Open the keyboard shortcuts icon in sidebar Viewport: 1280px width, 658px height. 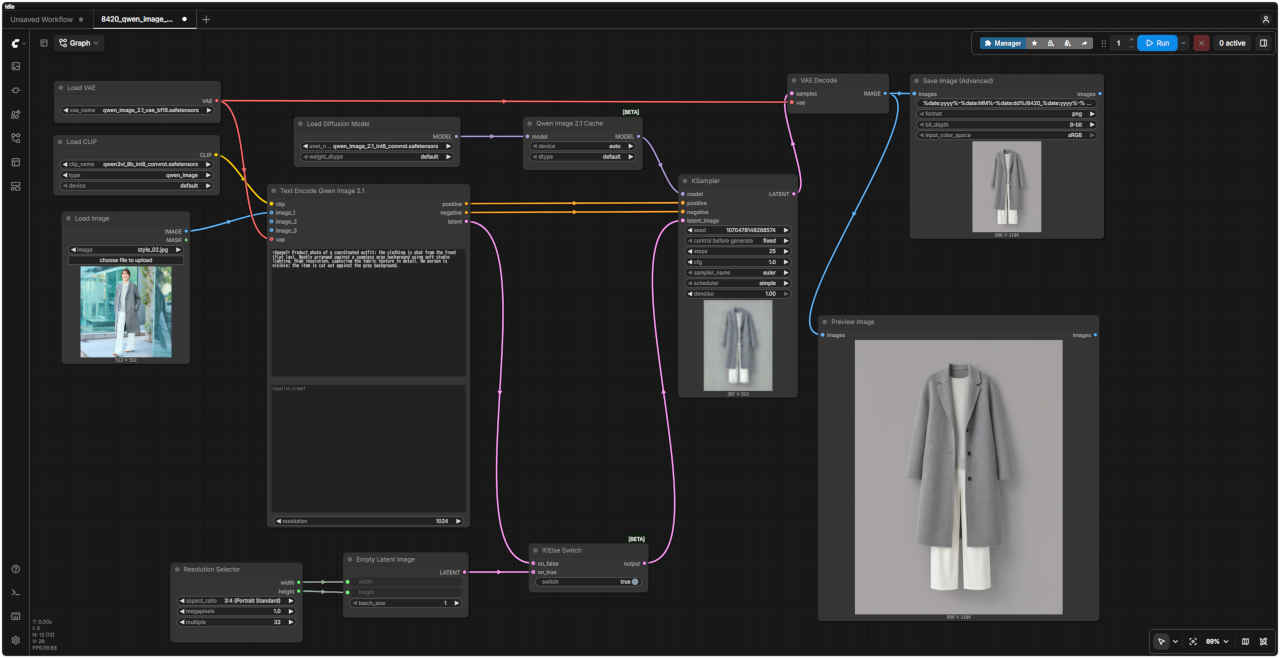click(x=15, y=616)
